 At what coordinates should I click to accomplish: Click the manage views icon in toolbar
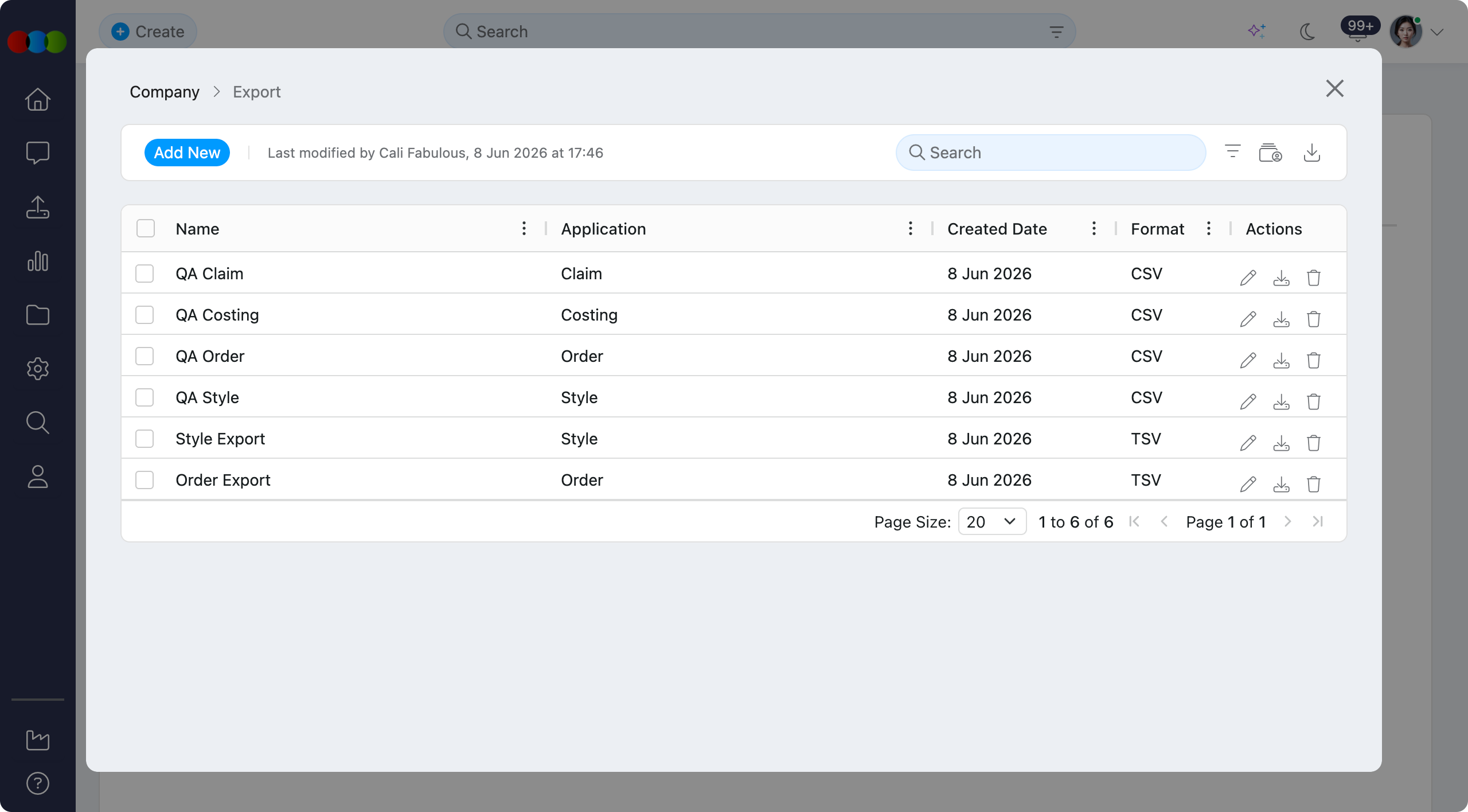[x=1270, y=153]
